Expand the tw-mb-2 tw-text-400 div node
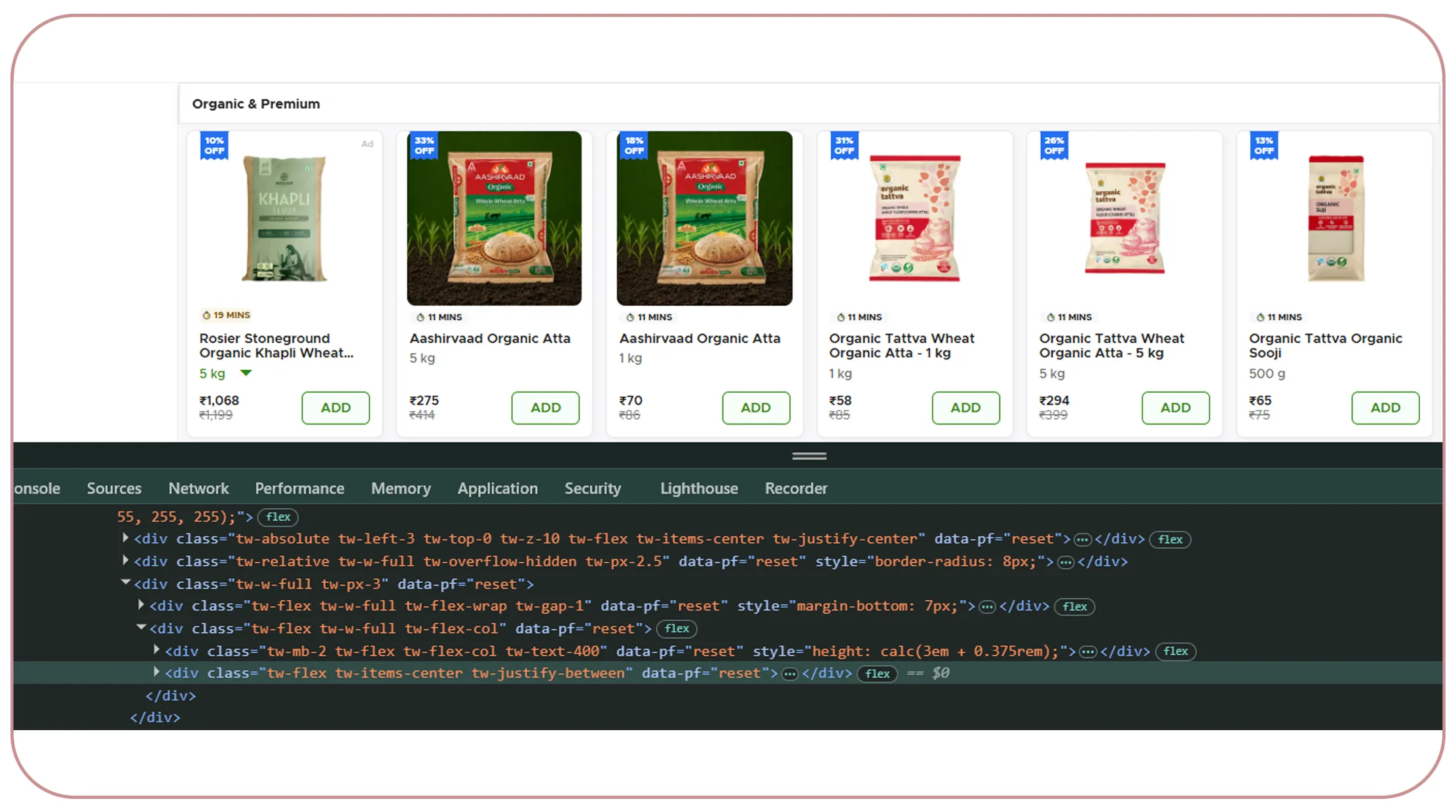1456x812 pixels. [x=157, y=650]
